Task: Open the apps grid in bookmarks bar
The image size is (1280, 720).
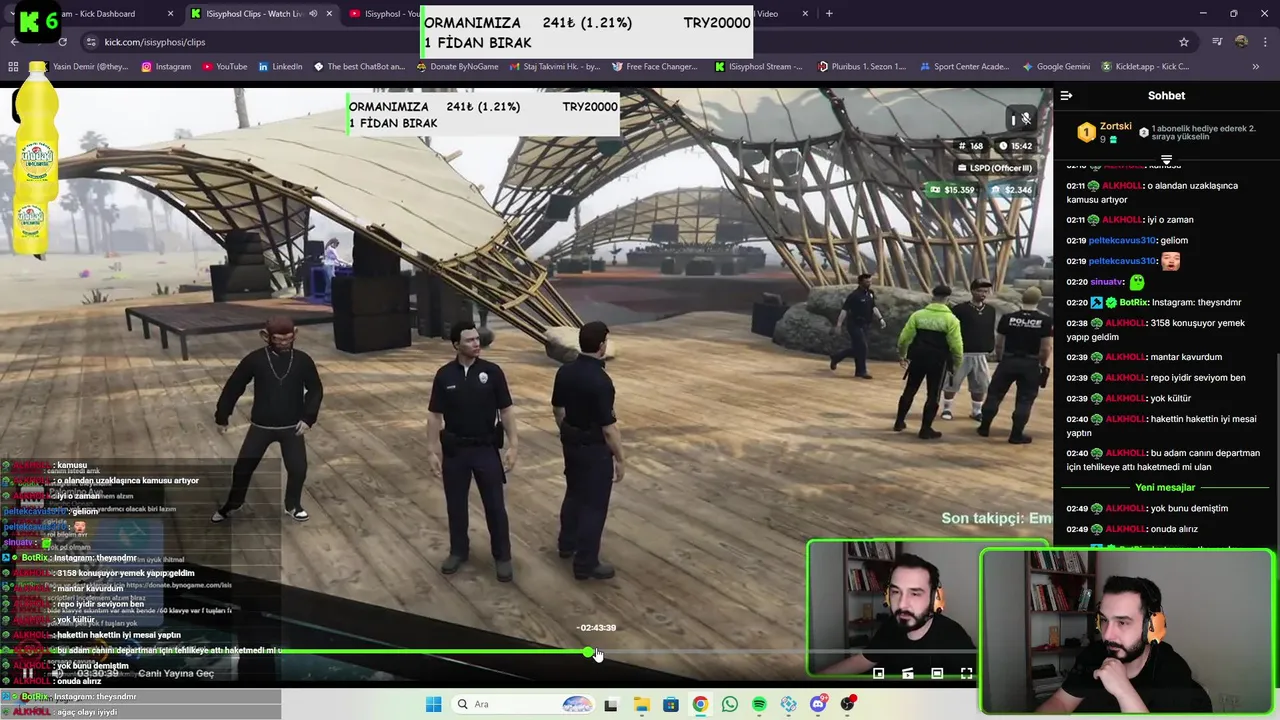Action: (13, 67)
